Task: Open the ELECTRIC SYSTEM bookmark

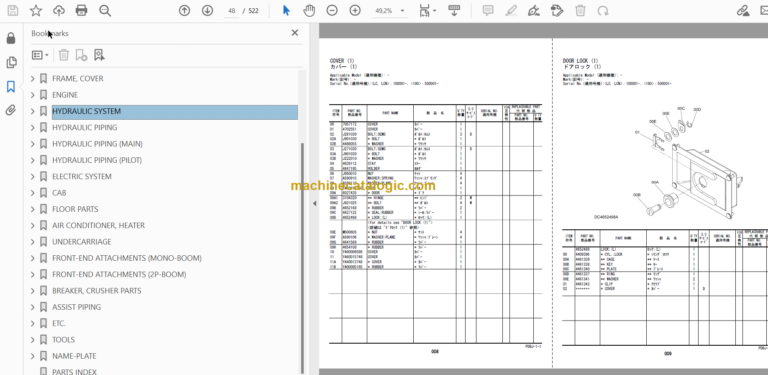Action: 82,176
